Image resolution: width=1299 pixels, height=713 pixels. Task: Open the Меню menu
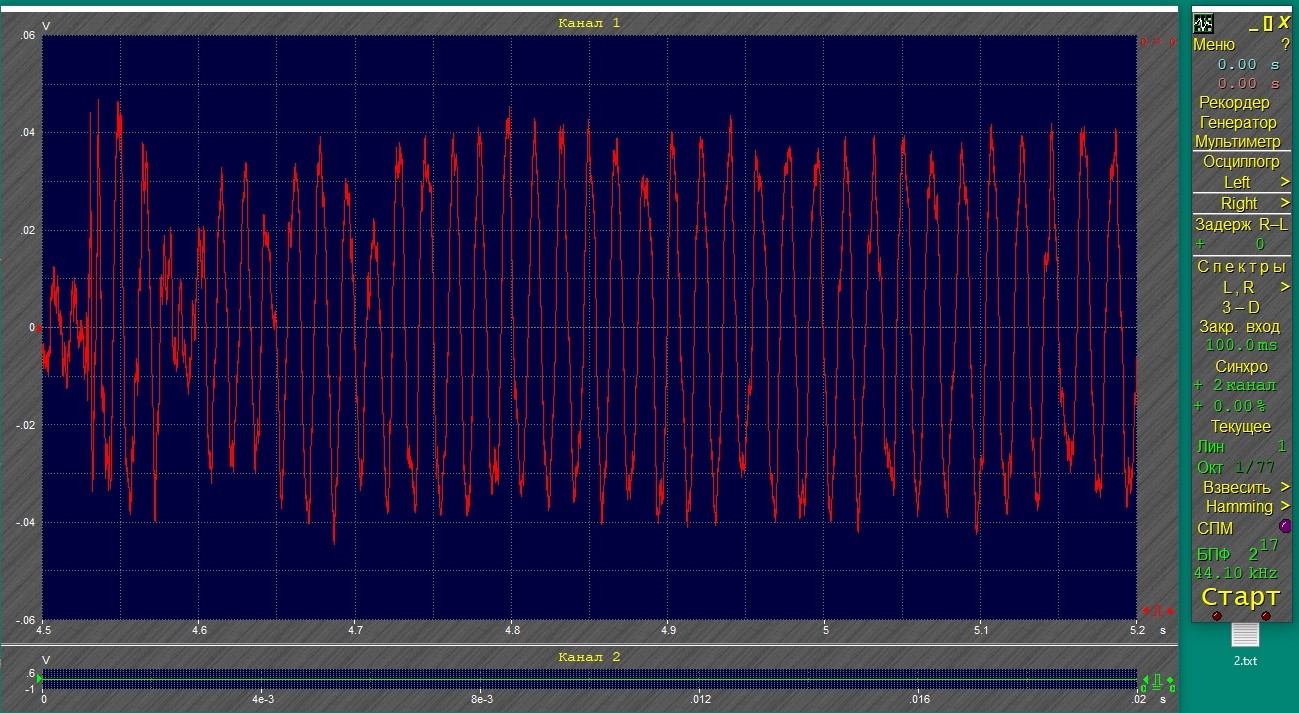1214,44
